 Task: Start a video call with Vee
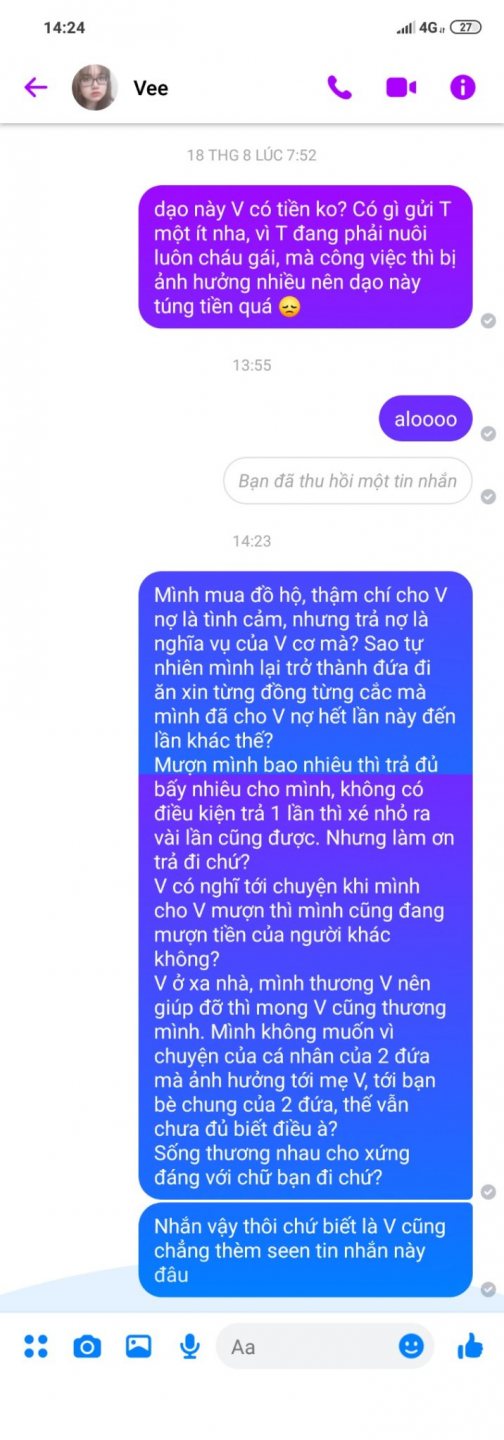click(401, 87)
